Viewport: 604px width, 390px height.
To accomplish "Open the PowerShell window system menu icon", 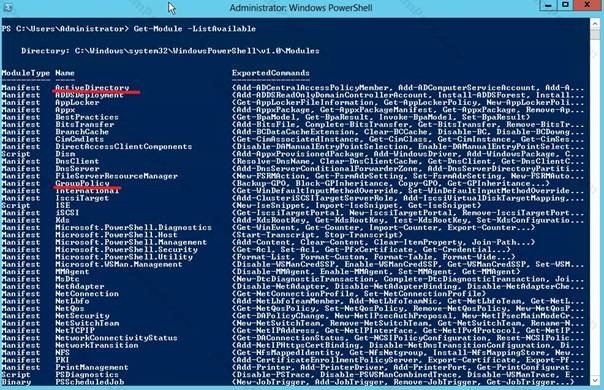I will point(8,7).
